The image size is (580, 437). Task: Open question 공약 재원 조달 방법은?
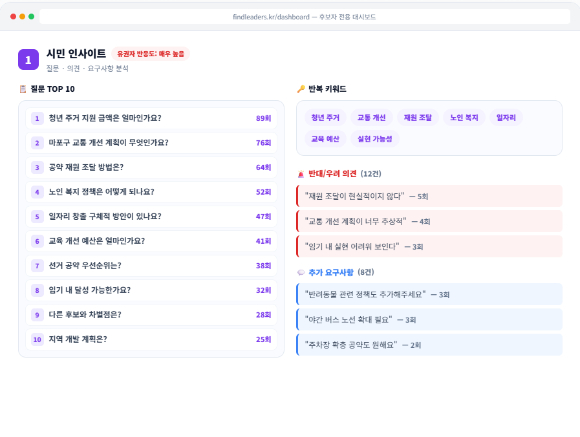pyautogui.click(x=151, y=167)
